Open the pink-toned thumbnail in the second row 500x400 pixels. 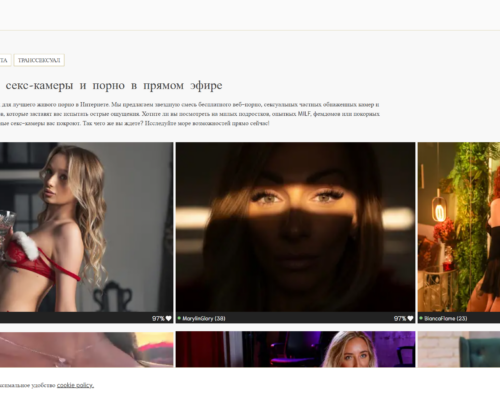(86, 349)
